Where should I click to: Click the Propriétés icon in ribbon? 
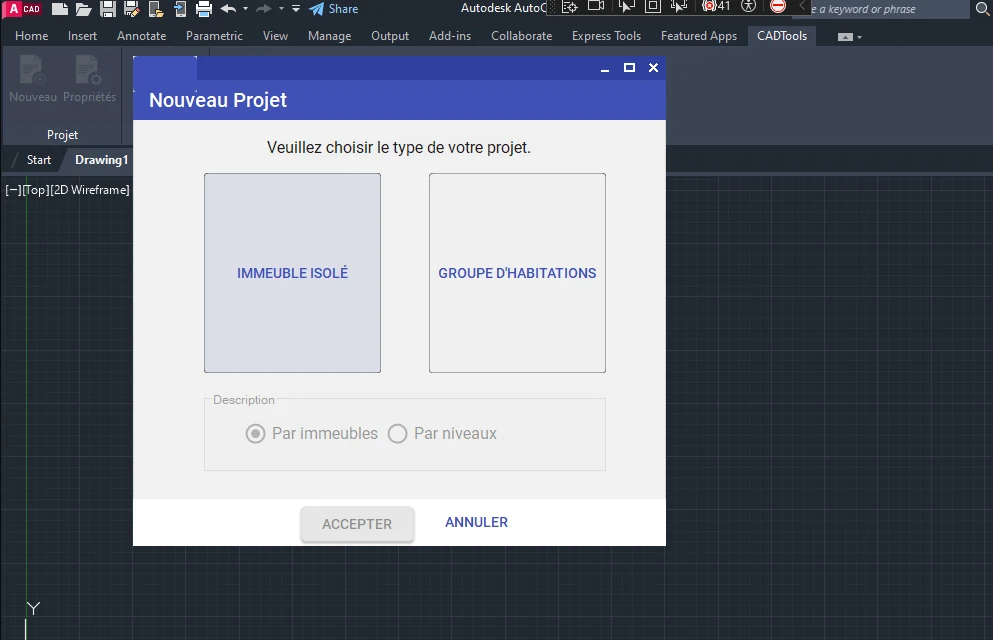pyautogui.click(x=89, y=79)
